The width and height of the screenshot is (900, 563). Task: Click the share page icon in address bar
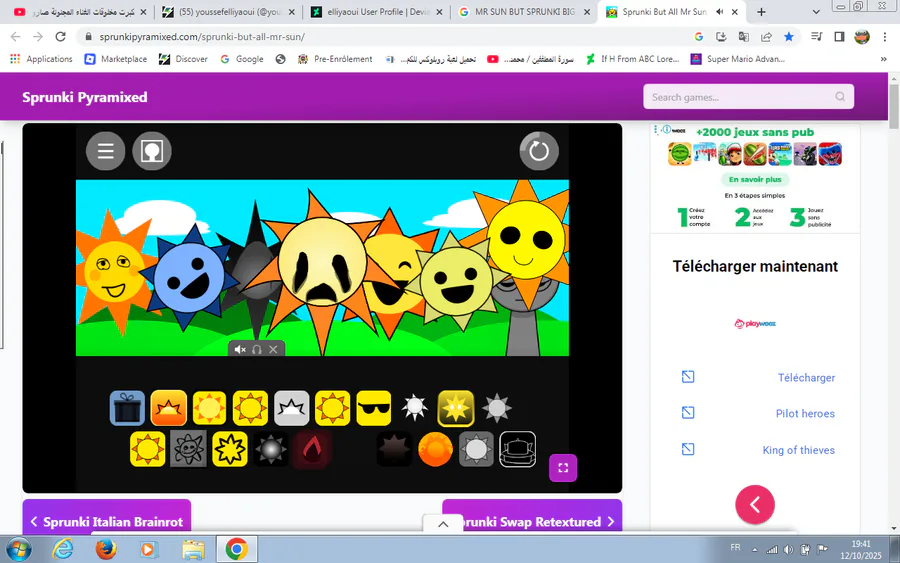(x=766, y=37)
